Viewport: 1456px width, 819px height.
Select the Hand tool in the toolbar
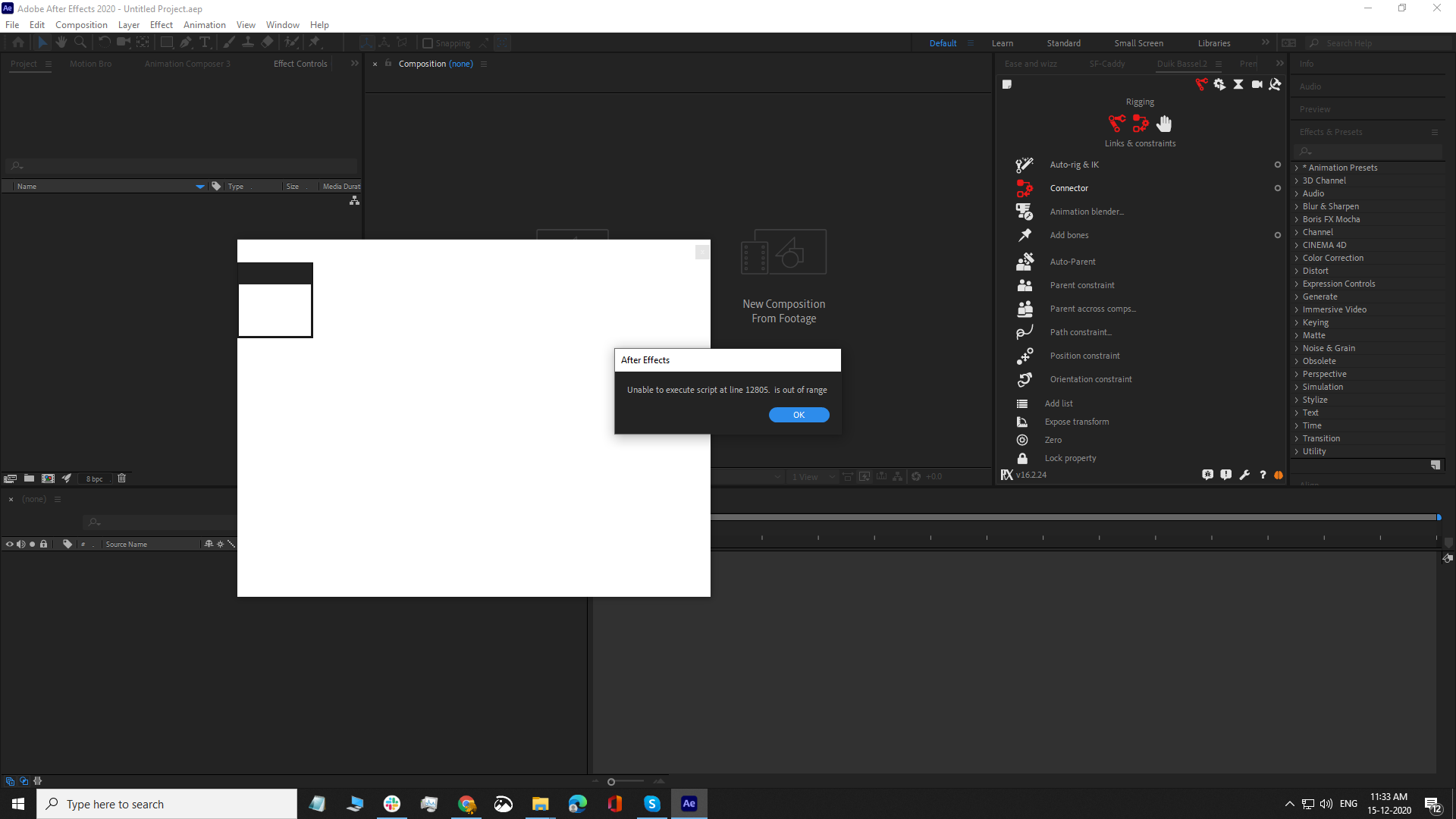[61, 42]
